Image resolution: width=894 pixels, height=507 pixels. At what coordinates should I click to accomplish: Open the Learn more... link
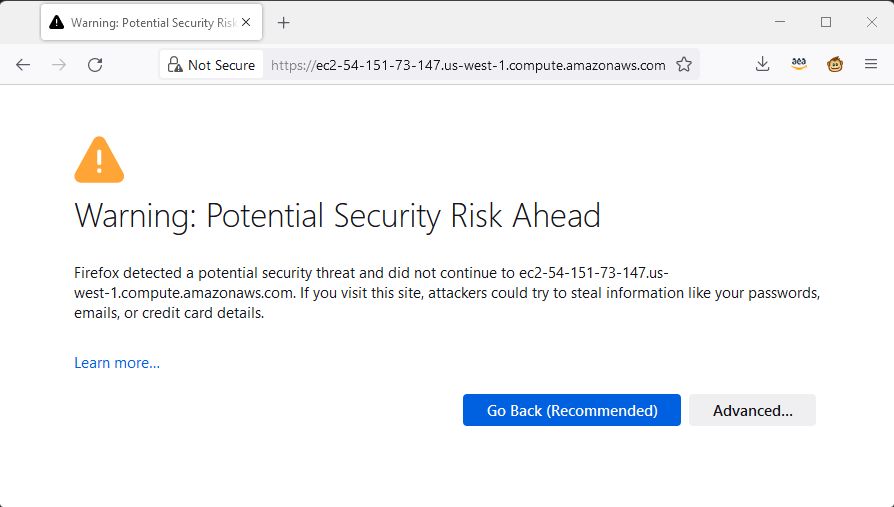click(x=117, y=363)
